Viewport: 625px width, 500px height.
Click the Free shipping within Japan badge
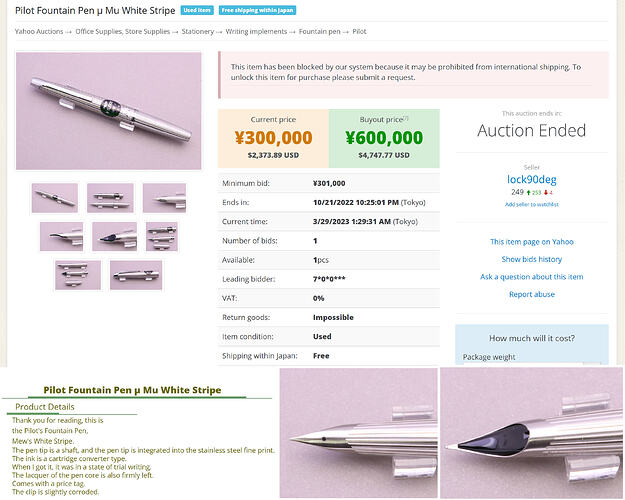point(257,10)
